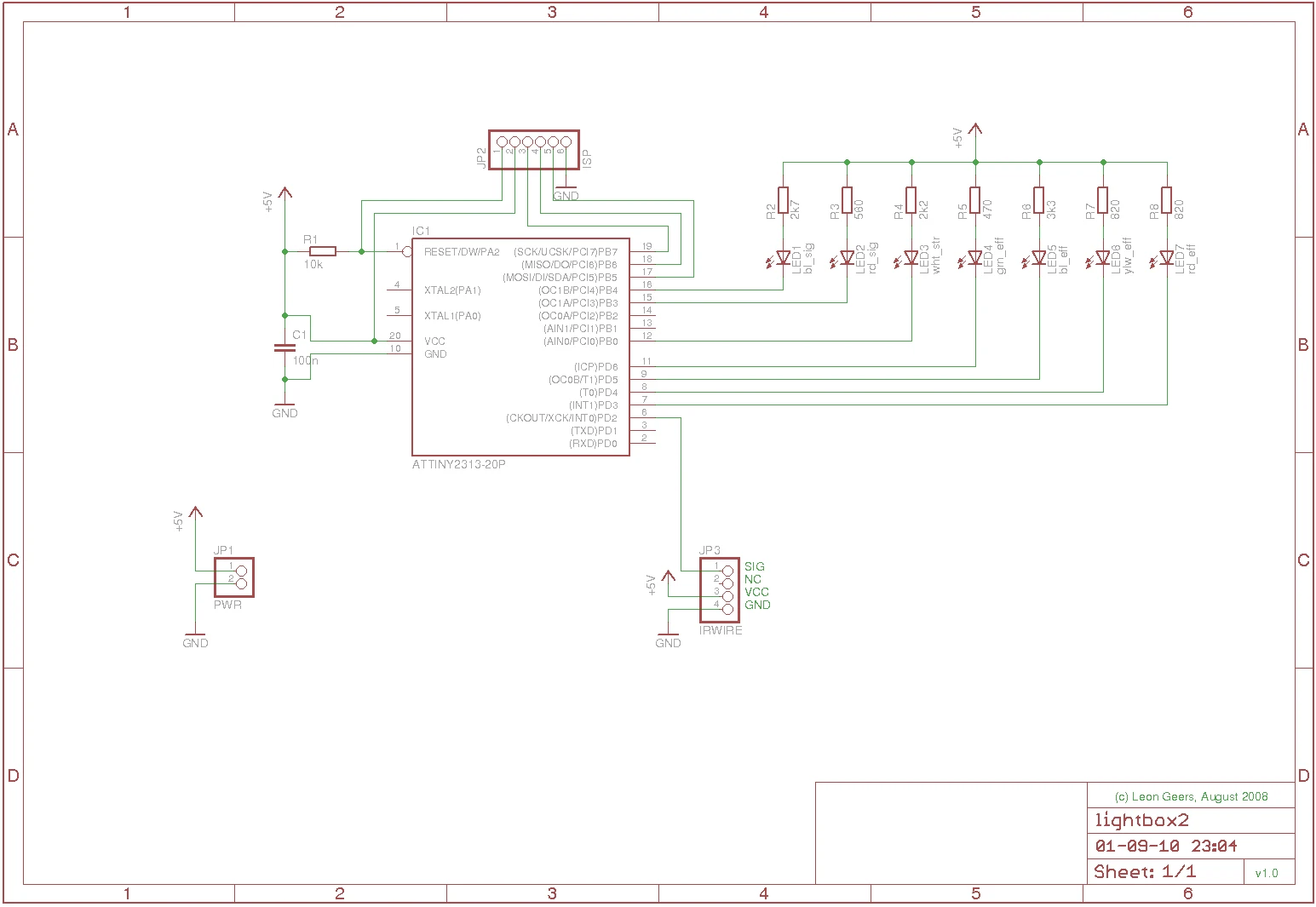Viewport: 1316px width, 907px height.
Task: Click the lightbox2 title in title block
Action: 1141,820
